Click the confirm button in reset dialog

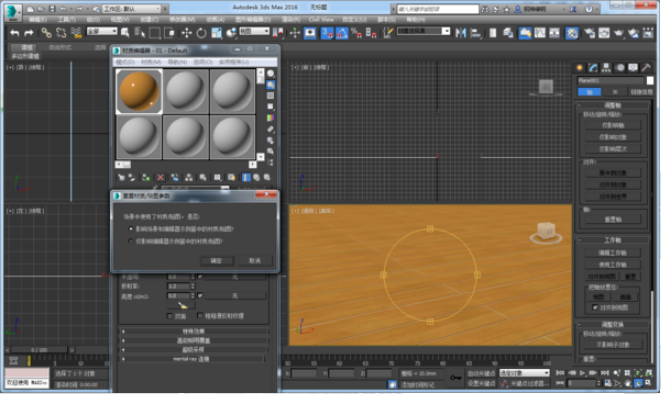tap(216, 261)
